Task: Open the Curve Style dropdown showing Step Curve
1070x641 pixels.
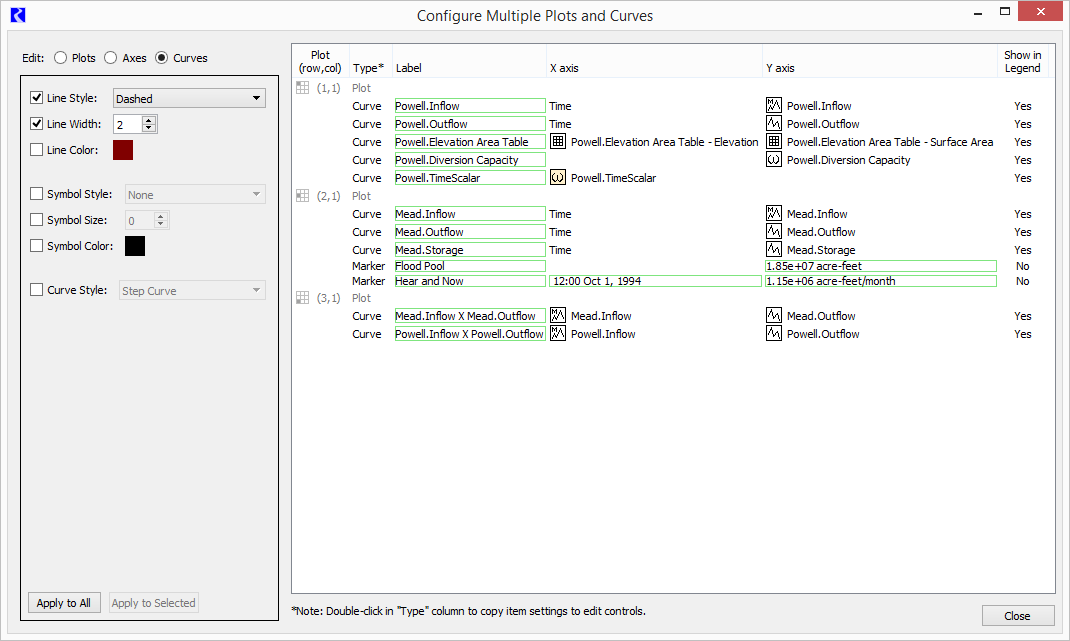Action: pyautogui.click(x=192, y=291)
